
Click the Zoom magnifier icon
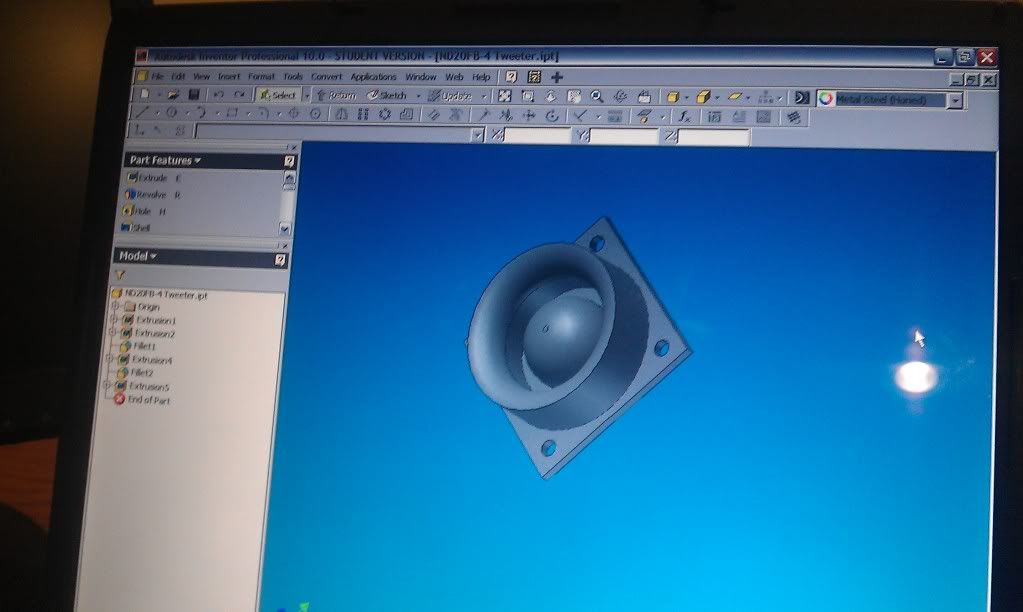point(596,97)
